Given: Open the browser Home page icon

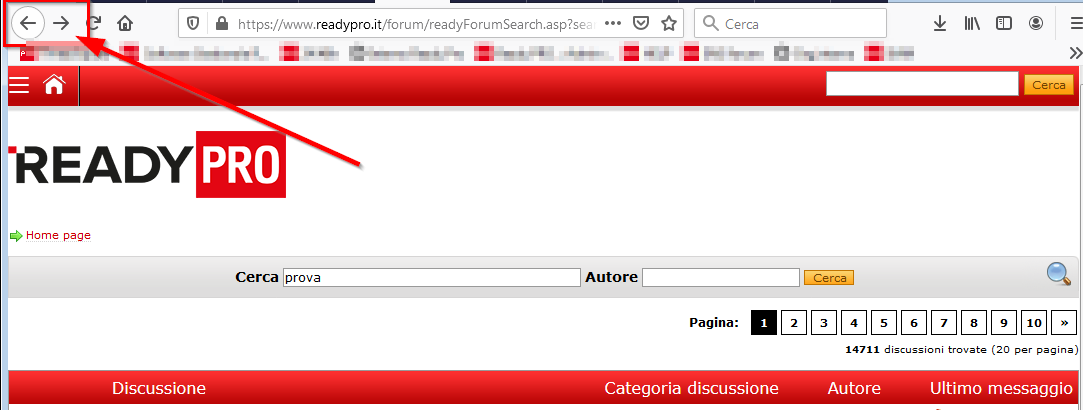Looking at the screenshot, I should tap(125, 23).
